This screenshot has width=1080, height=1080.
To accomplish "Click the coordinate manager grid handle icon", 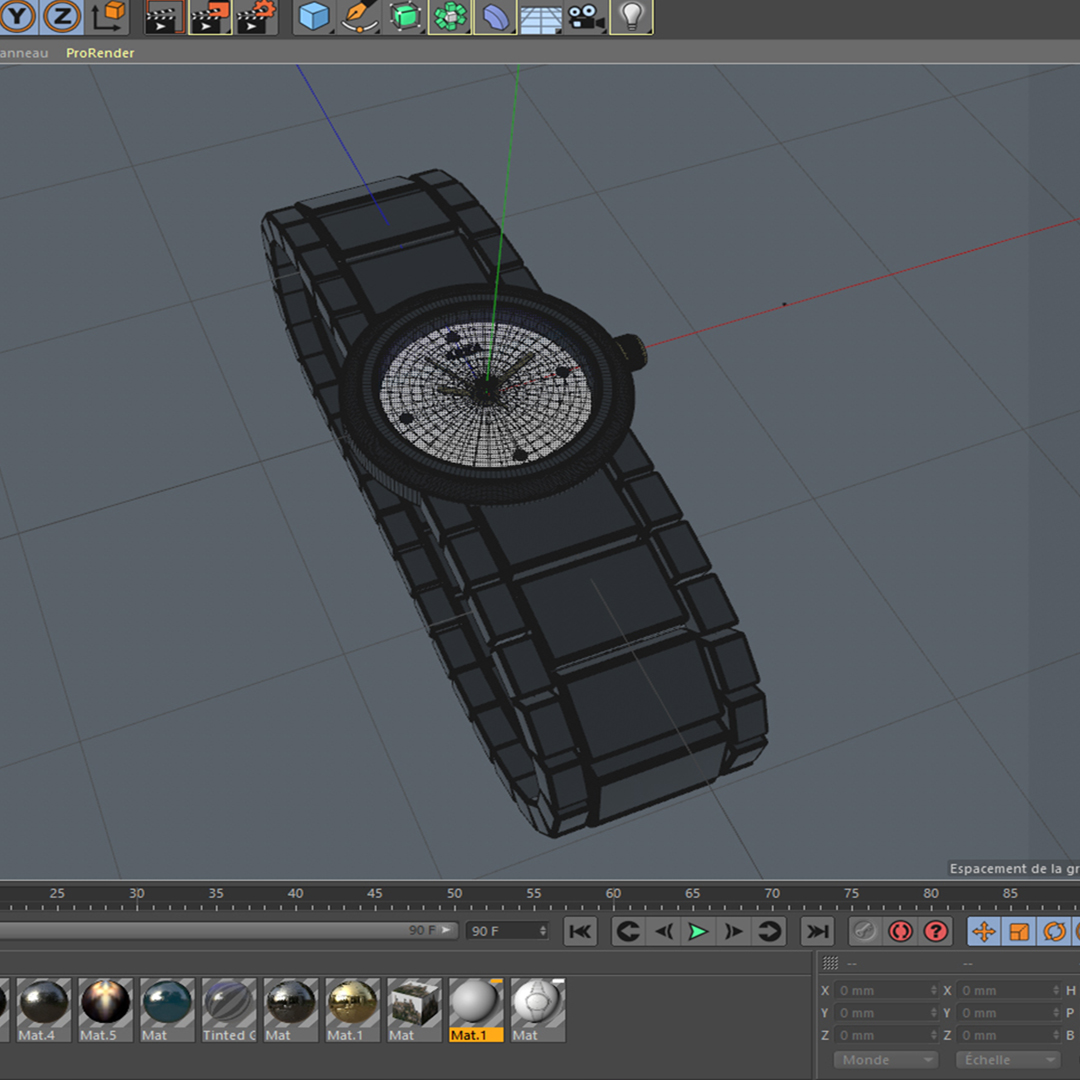I will pos(831,963).
